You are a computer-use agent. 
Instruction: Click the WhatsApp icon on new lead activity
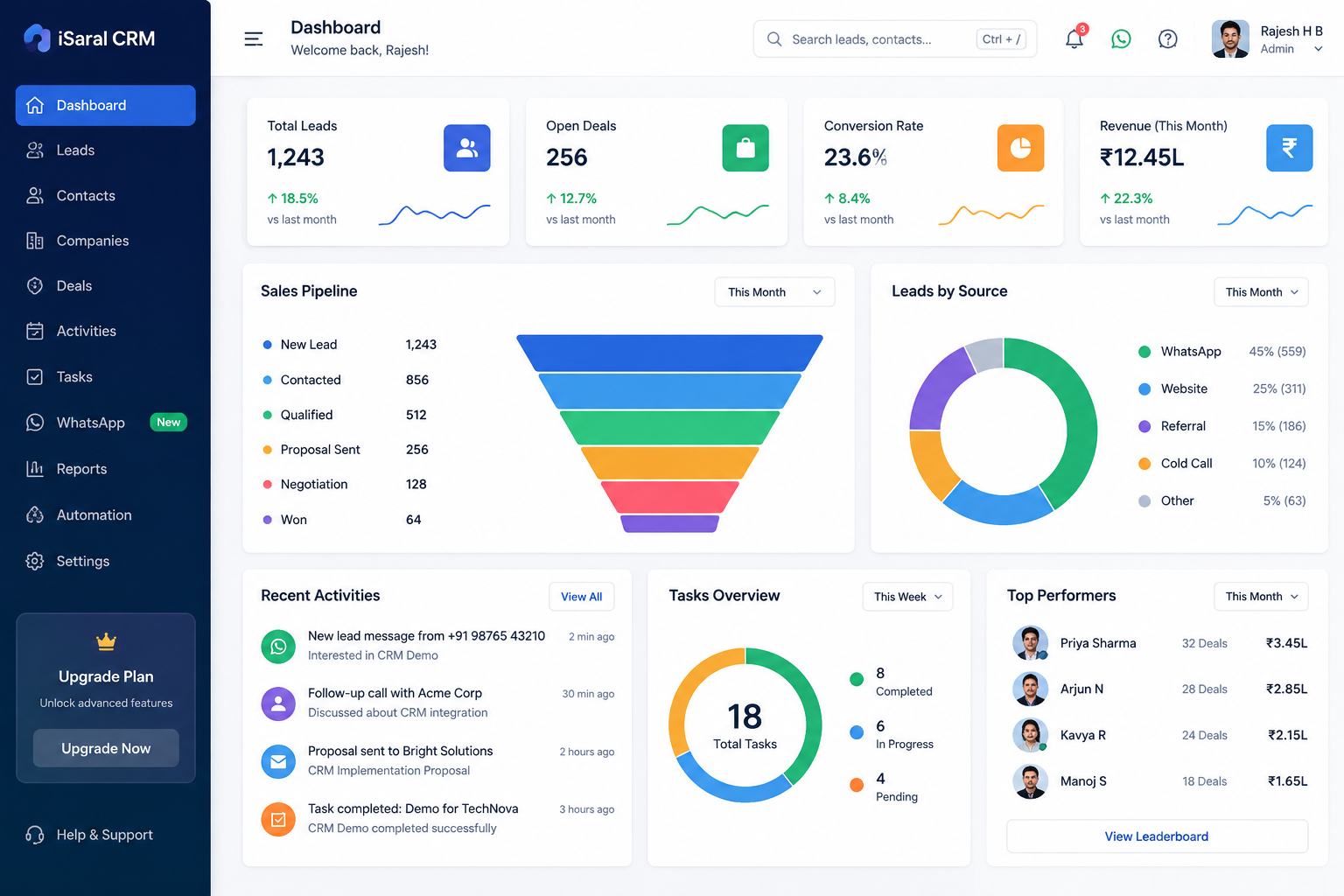(278, 647)
